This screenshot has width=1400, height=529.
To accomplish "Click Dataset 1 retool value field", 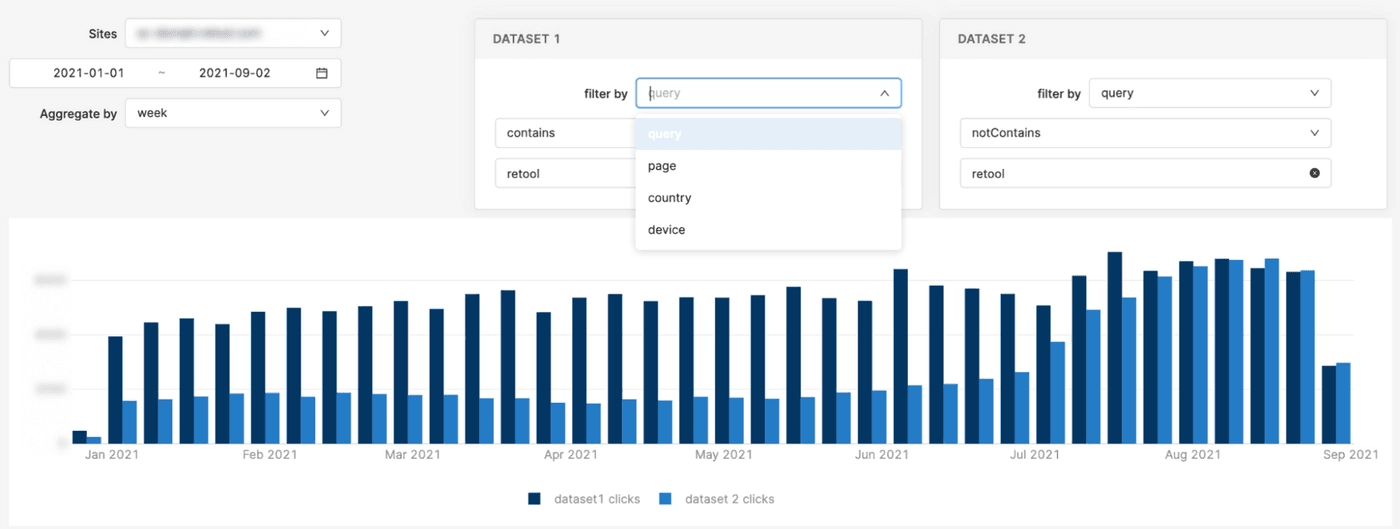I will coord(565,173).
